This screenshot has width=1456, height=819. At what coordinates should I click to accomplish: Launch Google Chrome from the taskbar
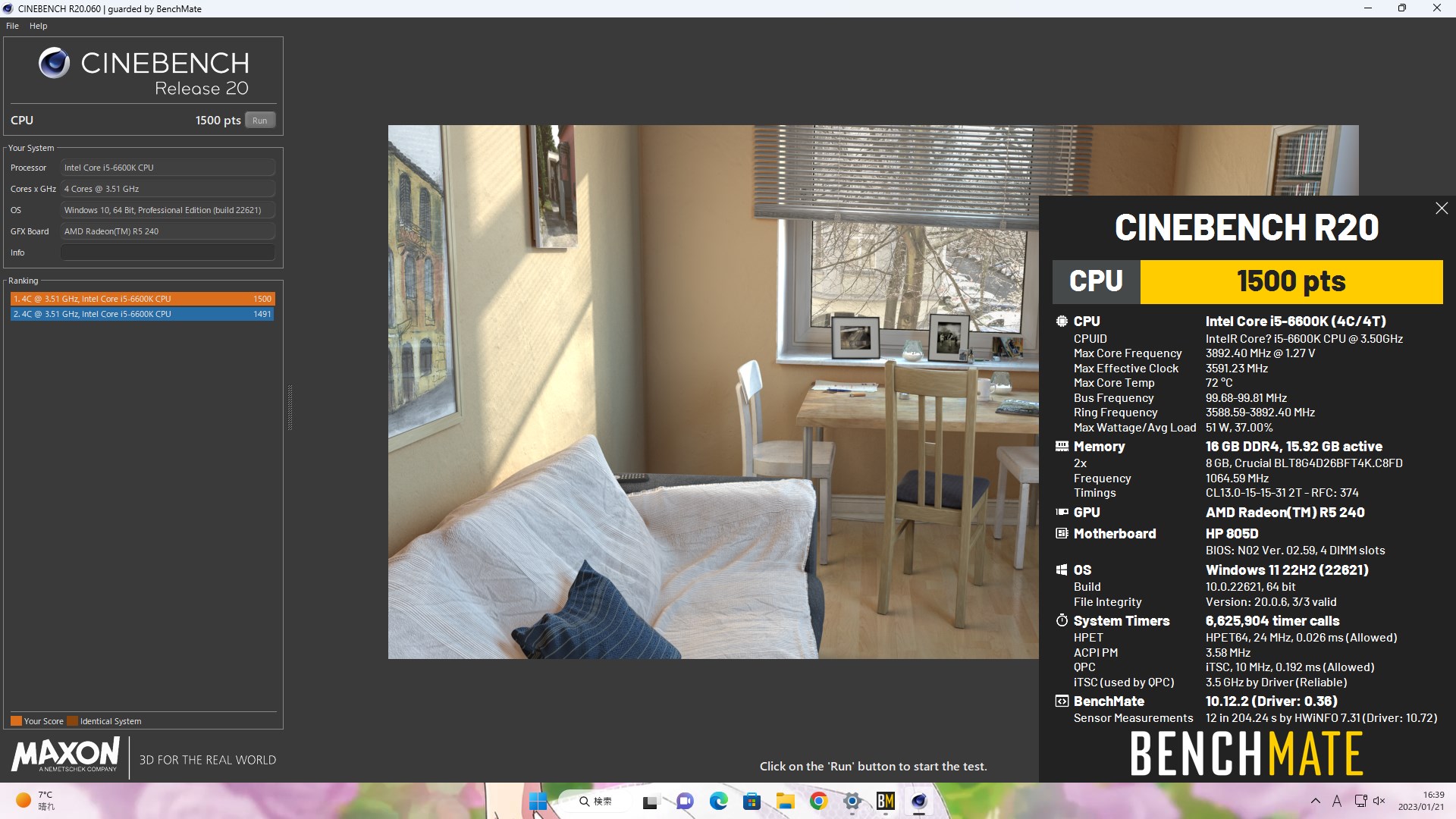tap(818, 802)
